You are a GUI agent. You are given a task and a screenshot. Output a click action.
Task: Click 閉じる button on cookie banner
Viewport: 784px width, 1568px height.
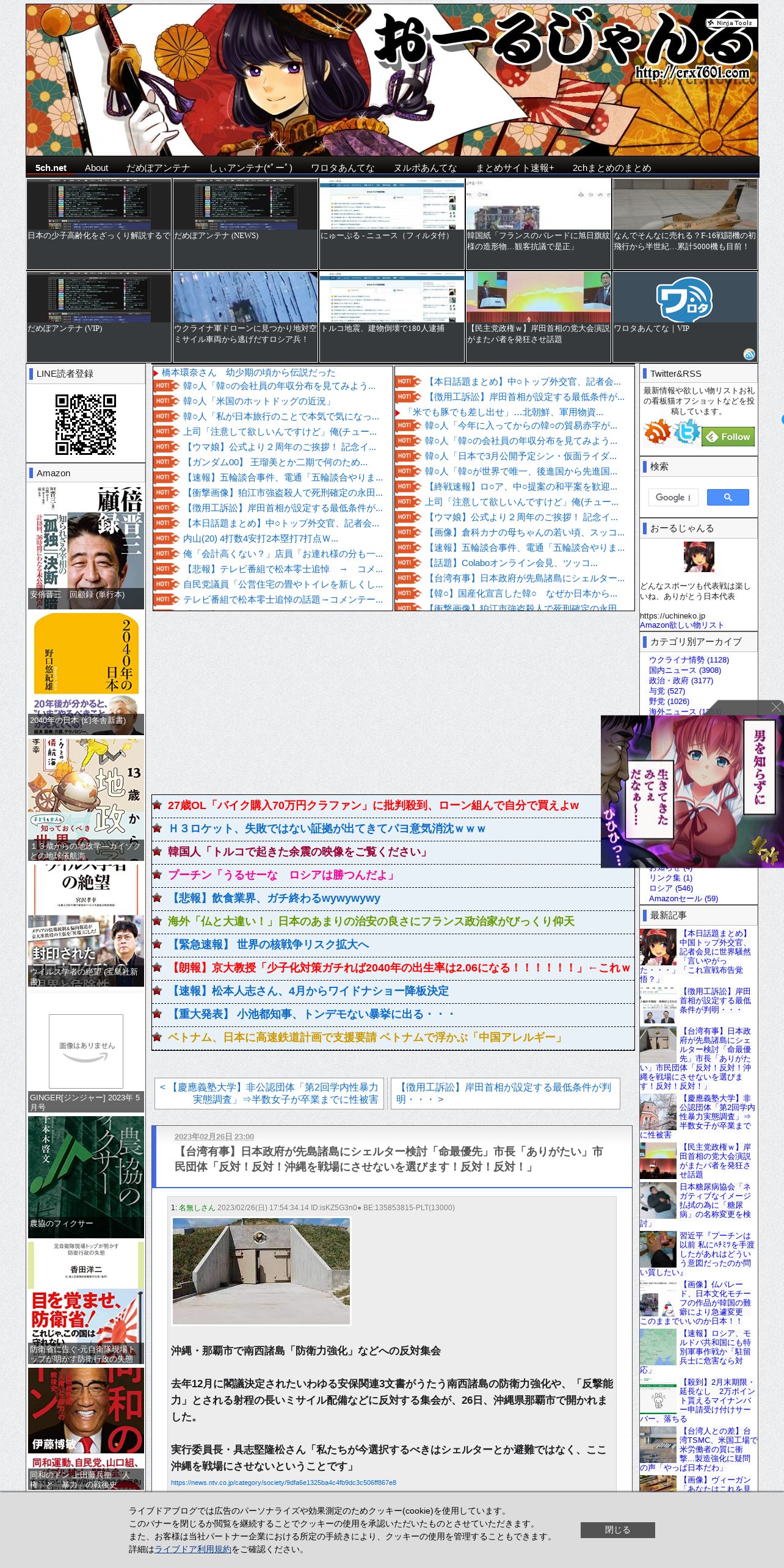click(617, 1530)
